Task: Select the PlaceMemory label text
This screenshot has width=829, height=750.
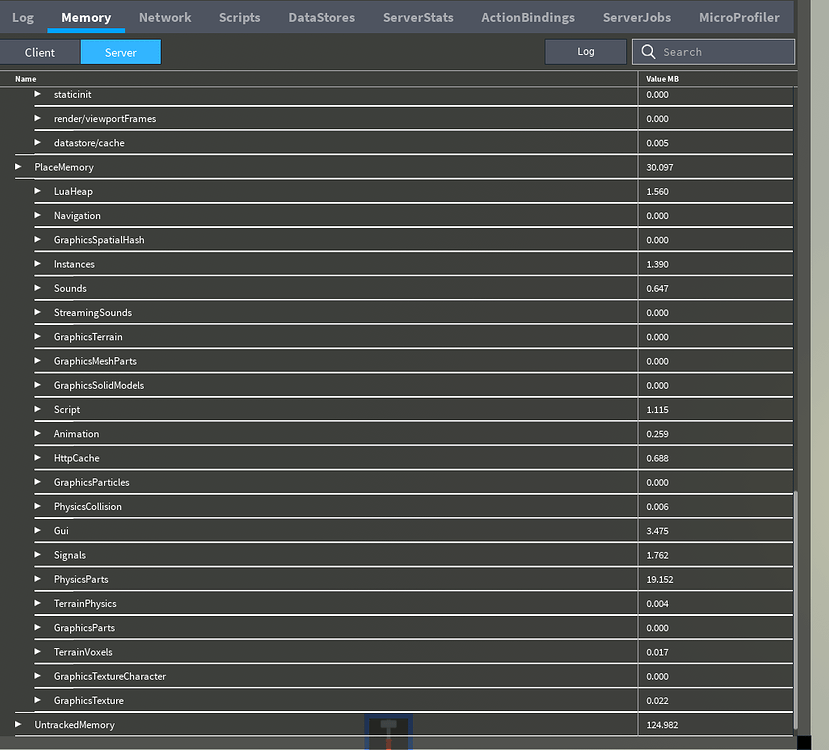Action: point(64,167)
